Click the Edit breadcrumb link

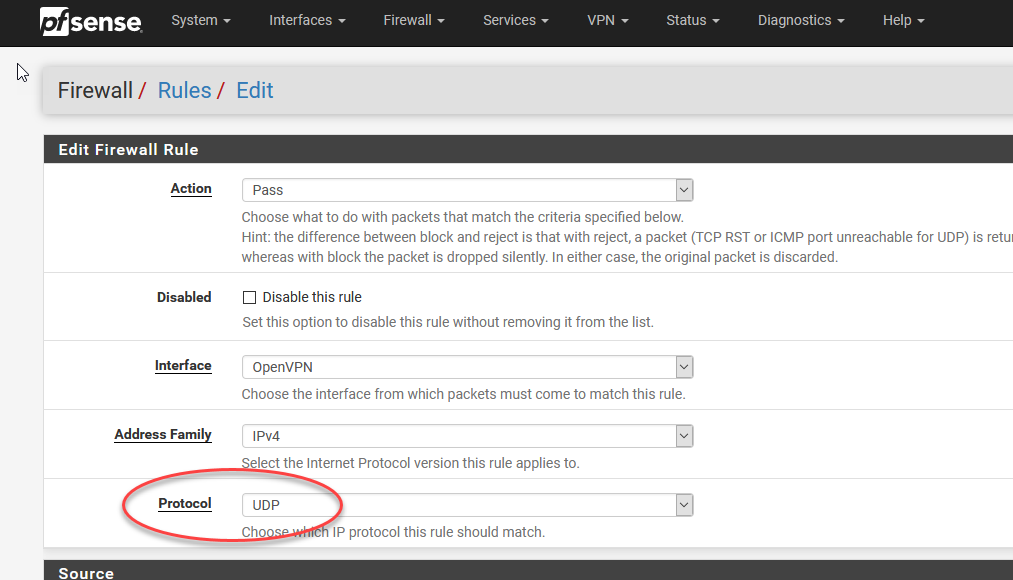tap(255, 90)
